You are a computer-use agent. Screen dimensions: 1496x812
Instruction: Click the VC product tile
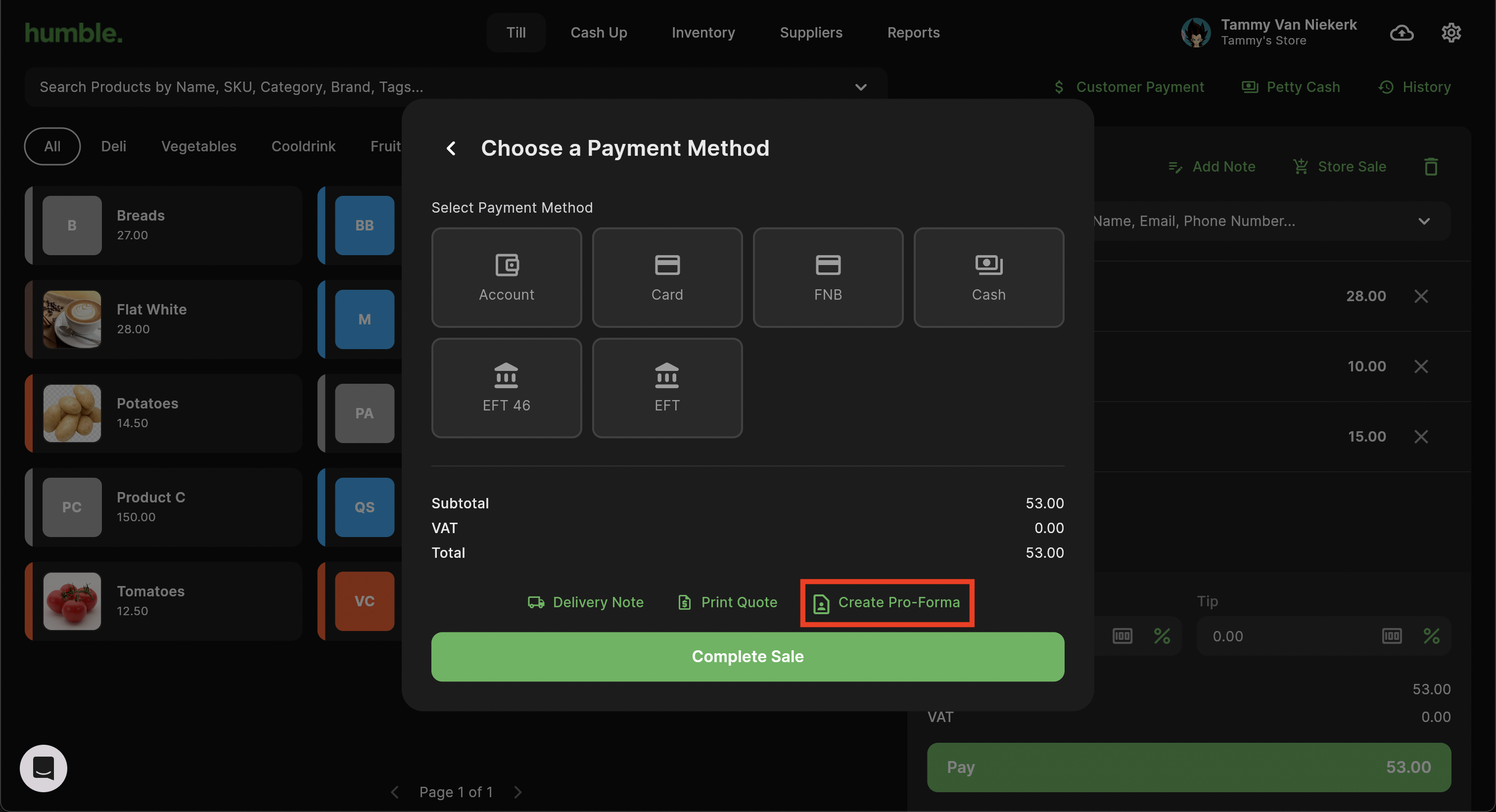pyautogui.click(x=364, y=601)
